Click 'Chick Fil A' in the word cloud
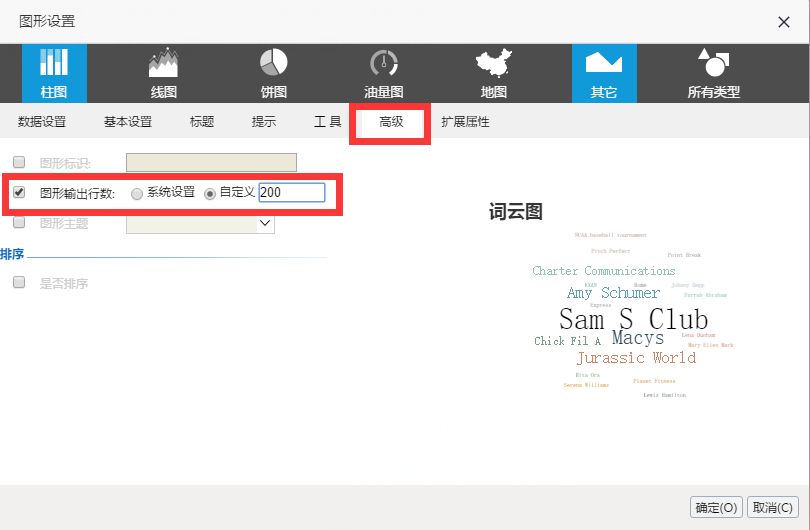Screen dimensions: 810x530 coord(567,341)
